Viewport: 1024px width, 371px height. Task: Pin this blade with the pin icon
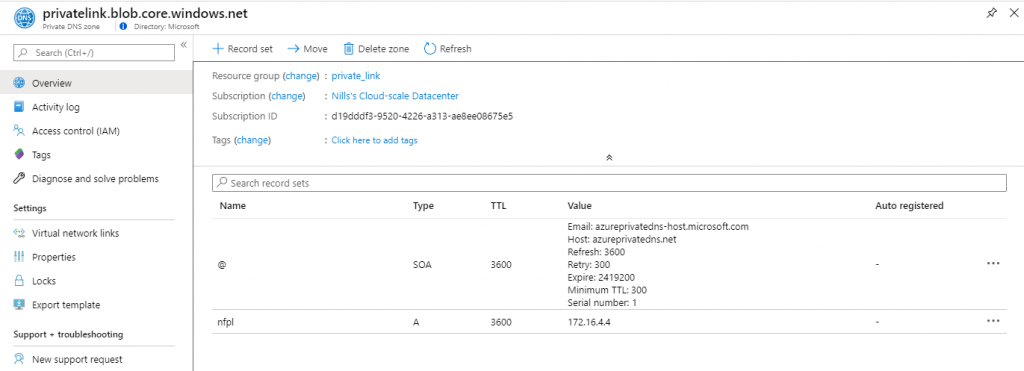[x=991, y=13]
